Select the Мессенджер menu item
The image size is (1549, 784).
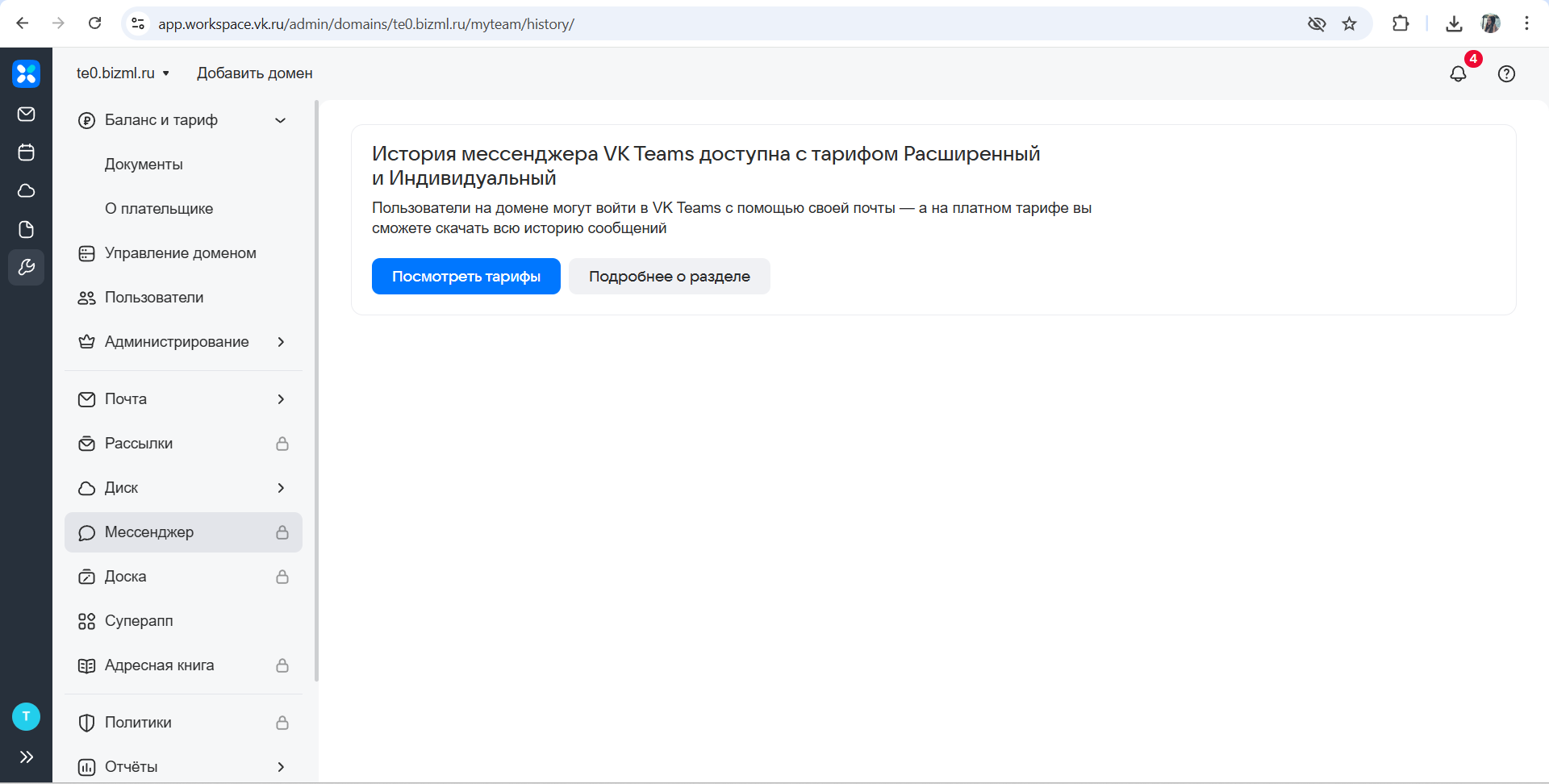click(x=183, y=532)
